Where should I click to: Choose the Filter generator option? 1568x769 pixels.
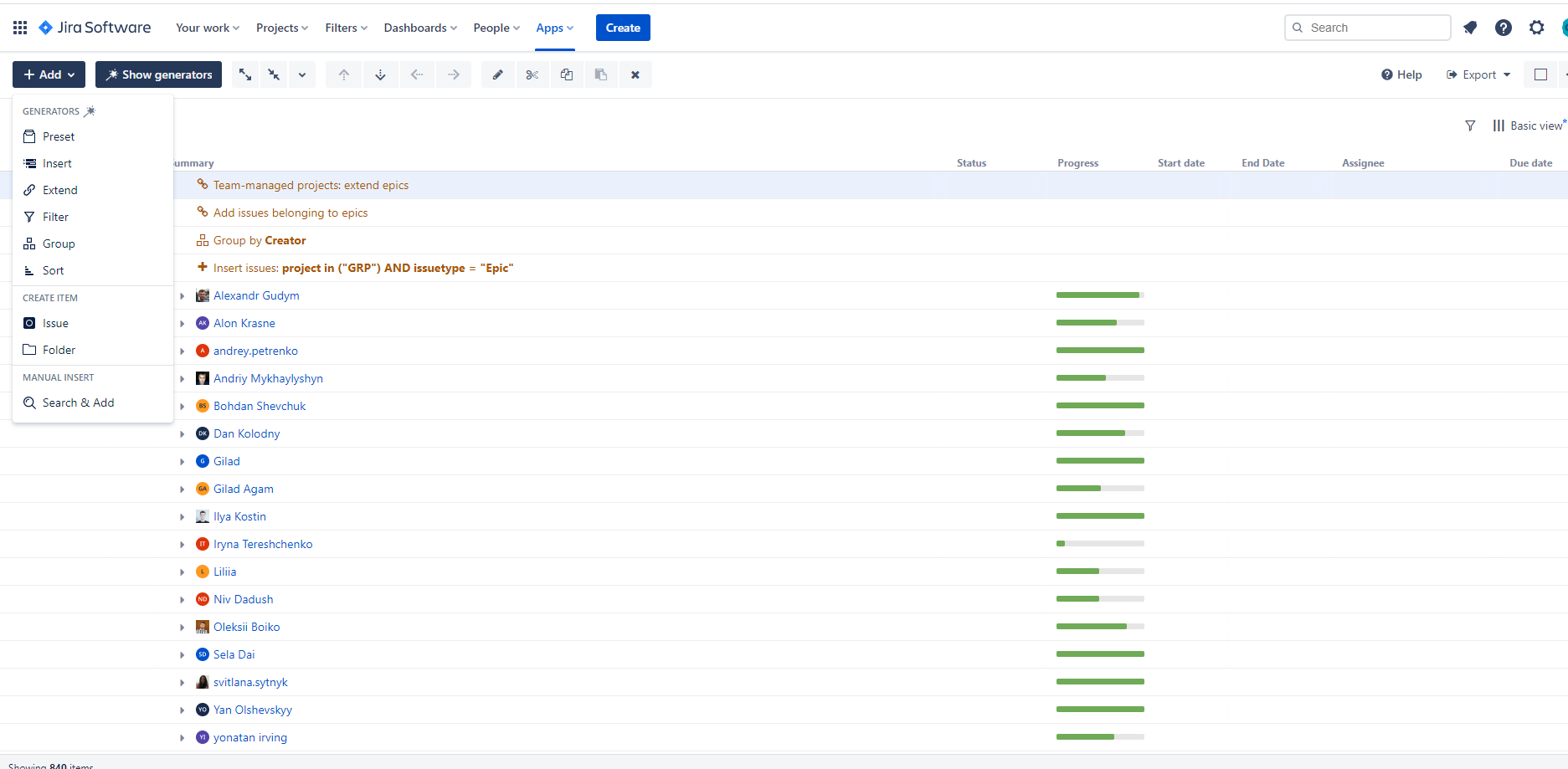(93, 217)
